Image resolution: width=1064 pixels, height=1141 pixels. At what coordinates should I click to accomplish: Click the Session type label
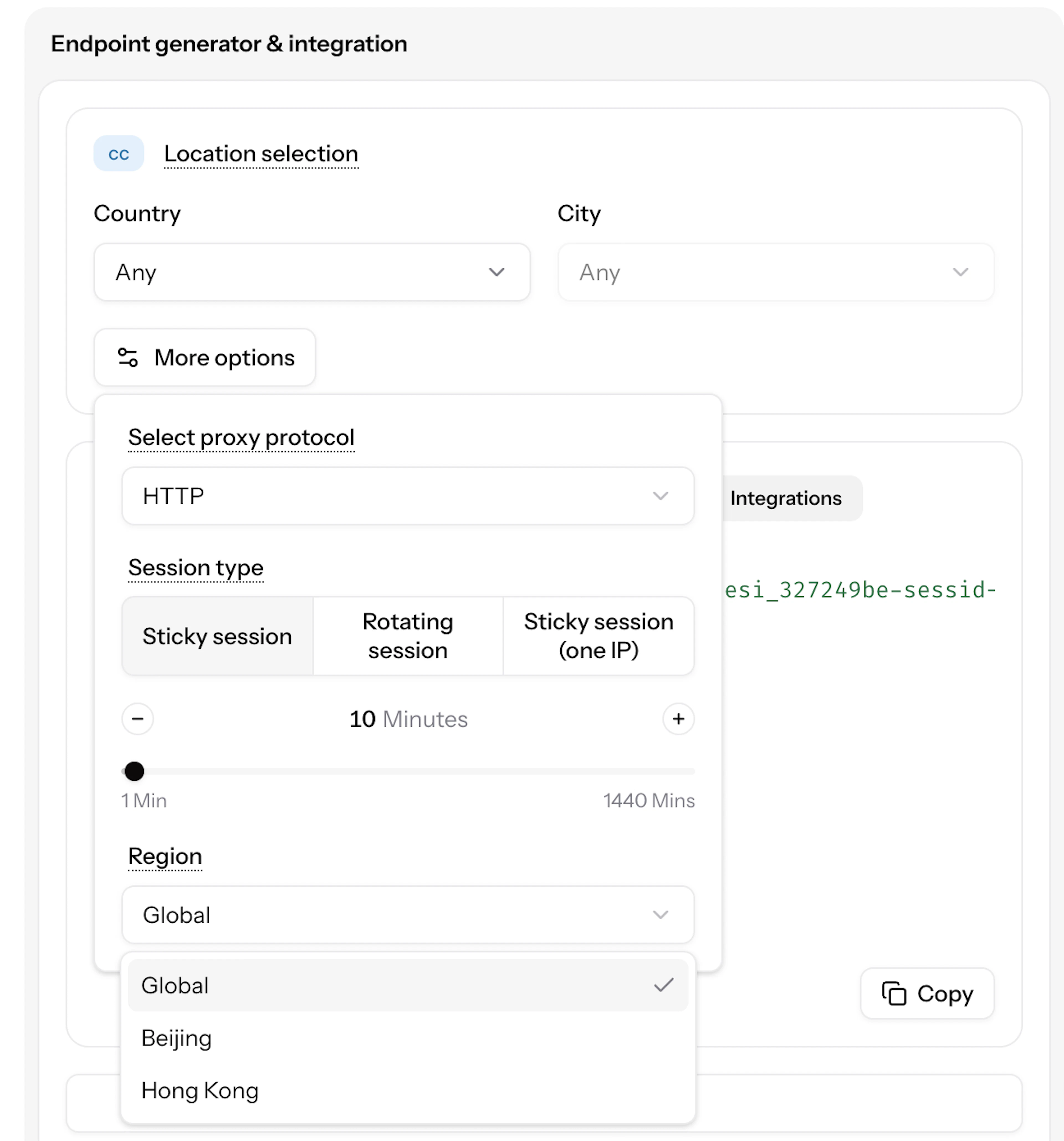click(x=196, y=568)
